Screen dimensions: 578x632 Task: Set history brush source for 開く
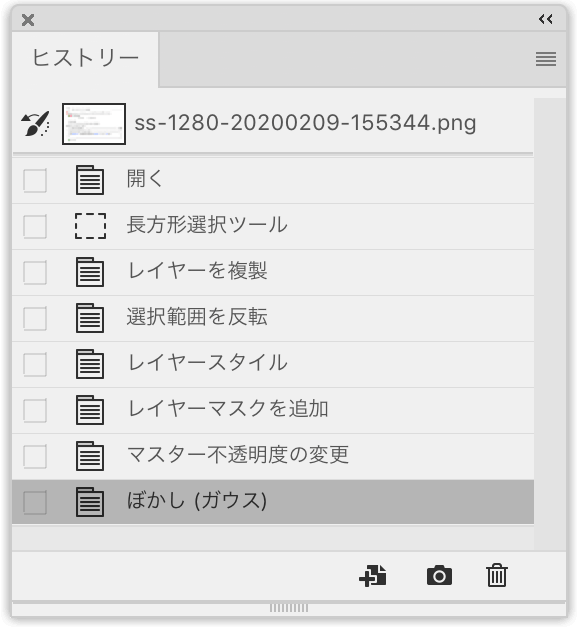(x=35, y=180)
